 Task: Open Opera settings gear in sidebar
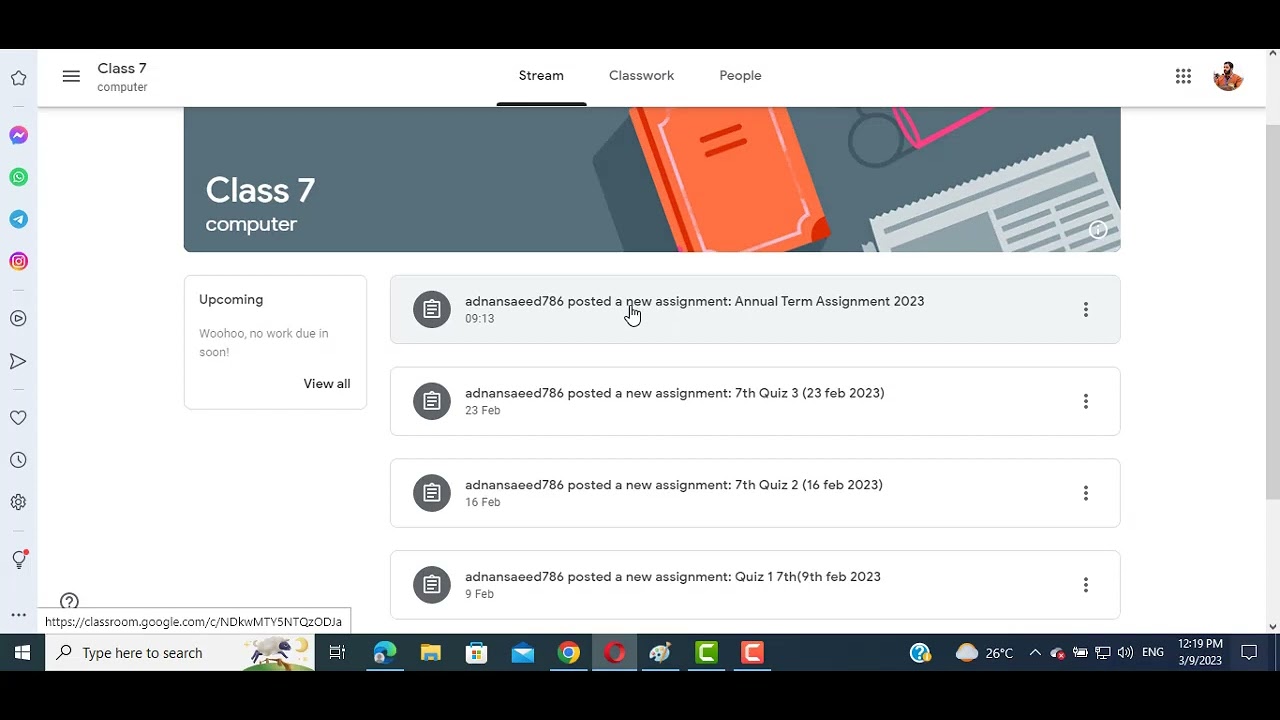[19, 502]
